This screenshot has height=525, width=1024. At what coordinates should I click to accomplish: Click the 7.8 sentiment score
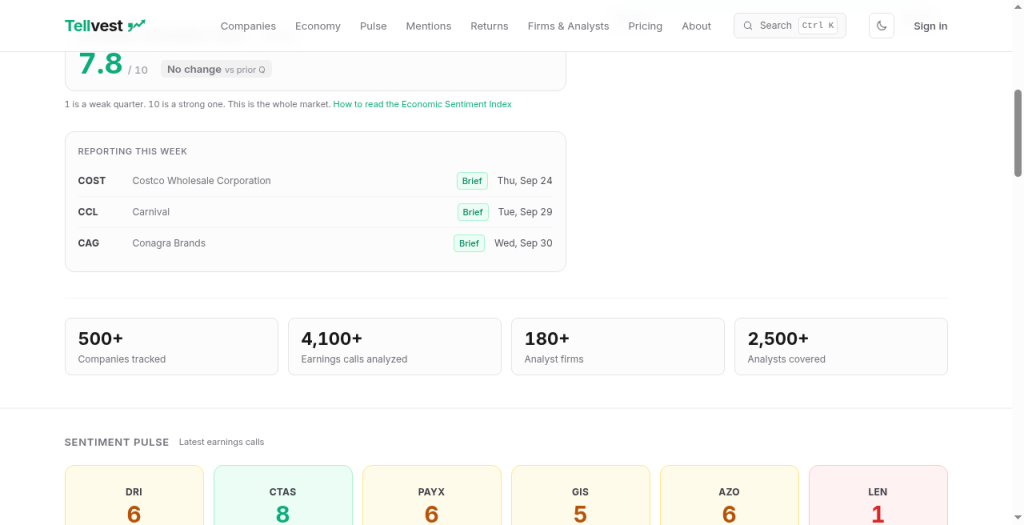[101, 64]
